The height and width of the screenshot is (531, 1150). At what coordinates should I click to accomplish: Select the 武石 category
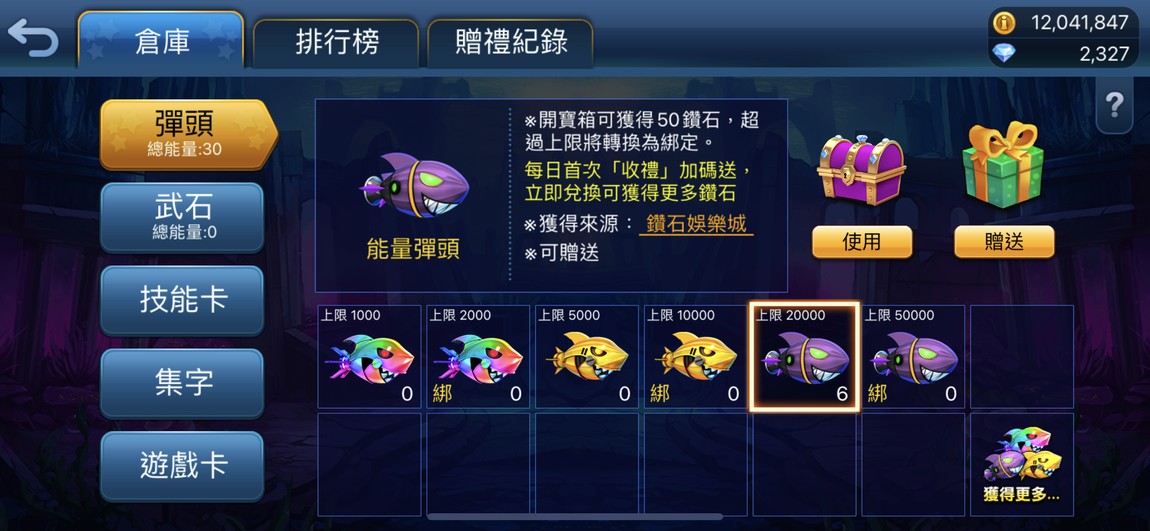point(182,218)
